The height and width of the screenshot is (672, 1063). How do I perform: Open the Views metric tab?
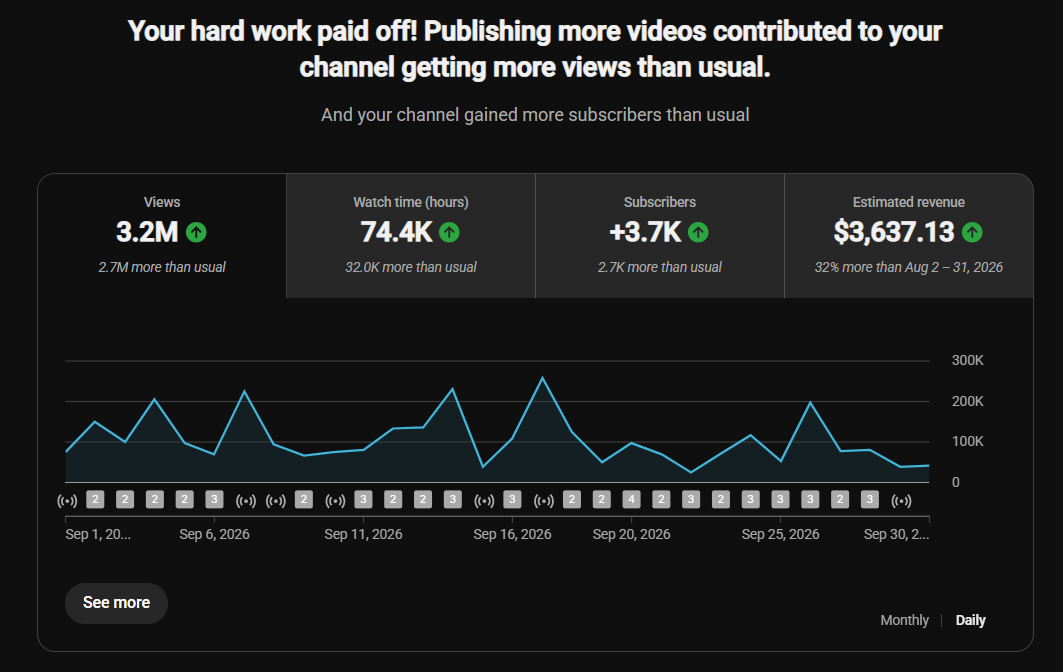tap(162, 235)
